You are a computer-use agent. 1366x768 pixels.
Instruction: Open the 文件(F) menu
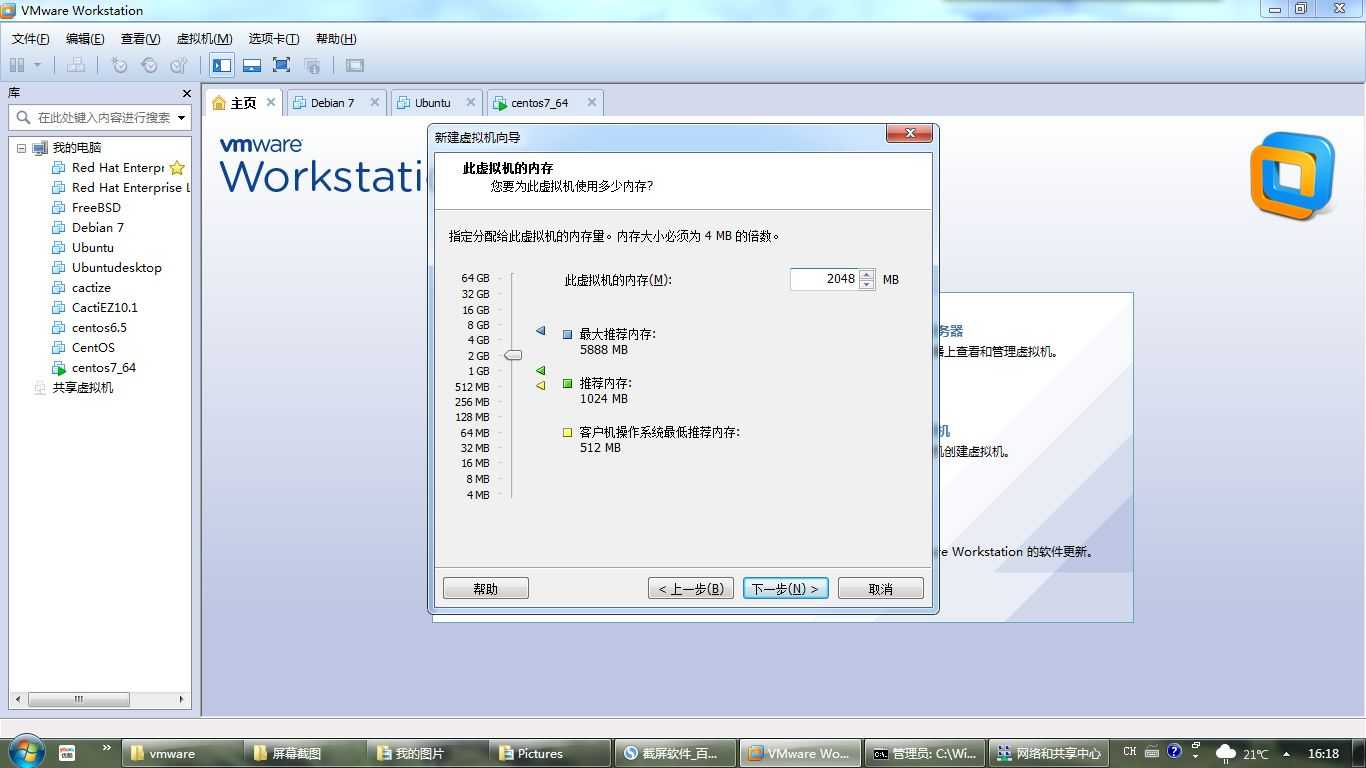pyautogui.click(x=30, y=39)
